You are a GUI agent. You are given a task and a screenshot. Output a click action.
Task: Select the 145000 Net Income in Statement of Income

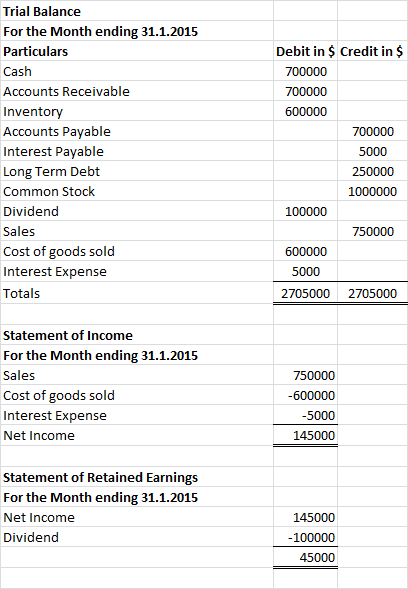(314, 435)
